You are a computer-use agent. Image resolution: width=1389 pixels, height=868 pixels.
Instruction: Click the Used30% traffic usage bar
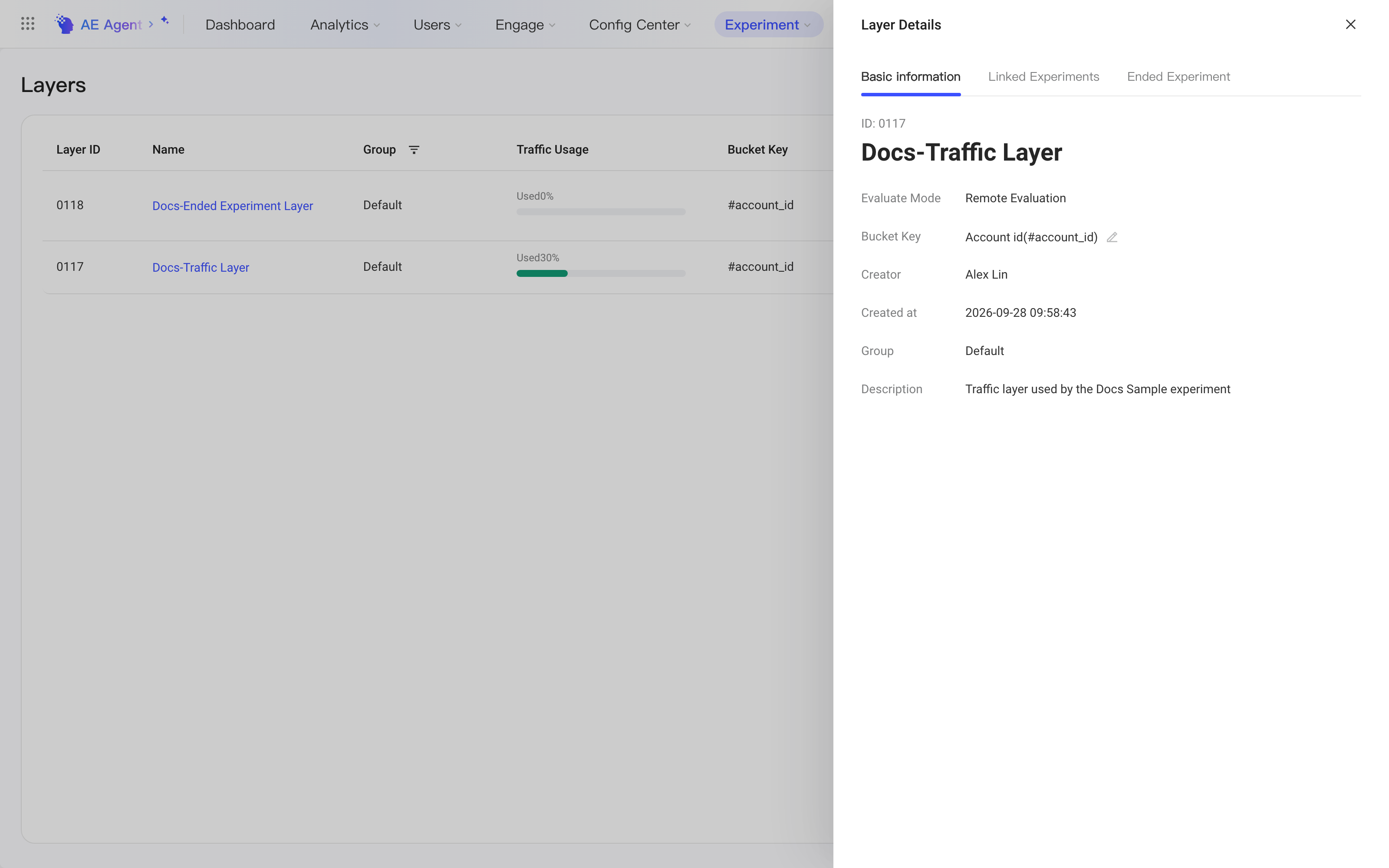click(601, 273)
